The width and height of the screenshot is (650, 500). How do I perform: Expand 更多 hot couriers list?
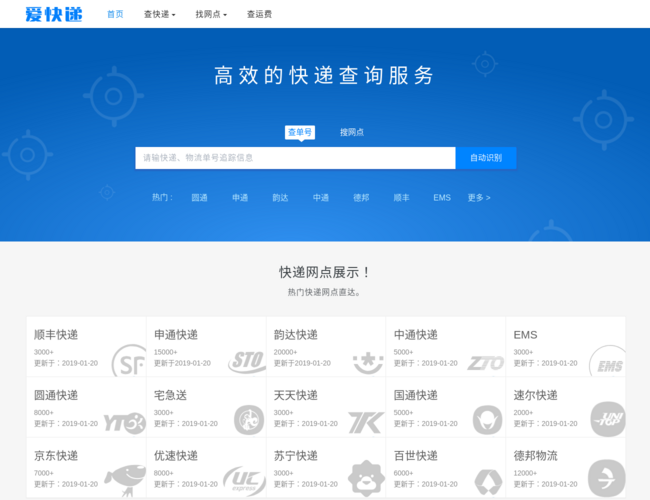pos(479,198)
